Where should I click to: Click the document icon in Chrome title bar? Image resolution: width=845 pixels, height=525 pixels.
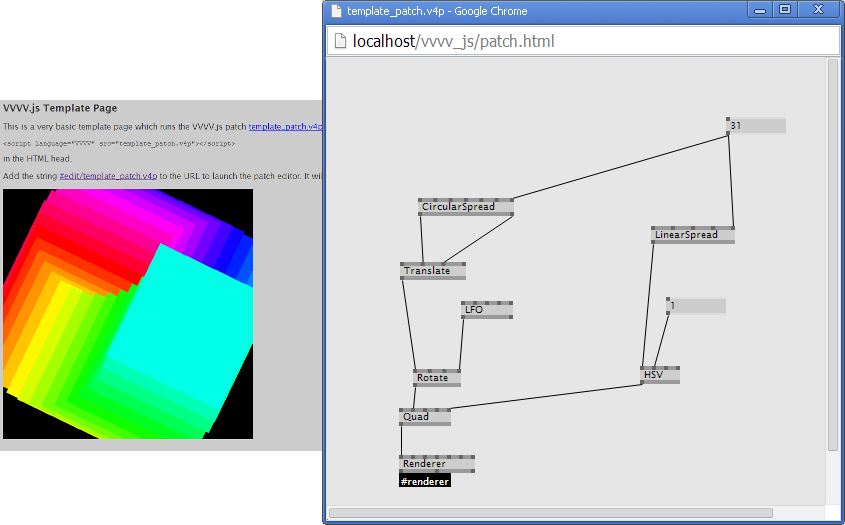[x=336, y=11]
